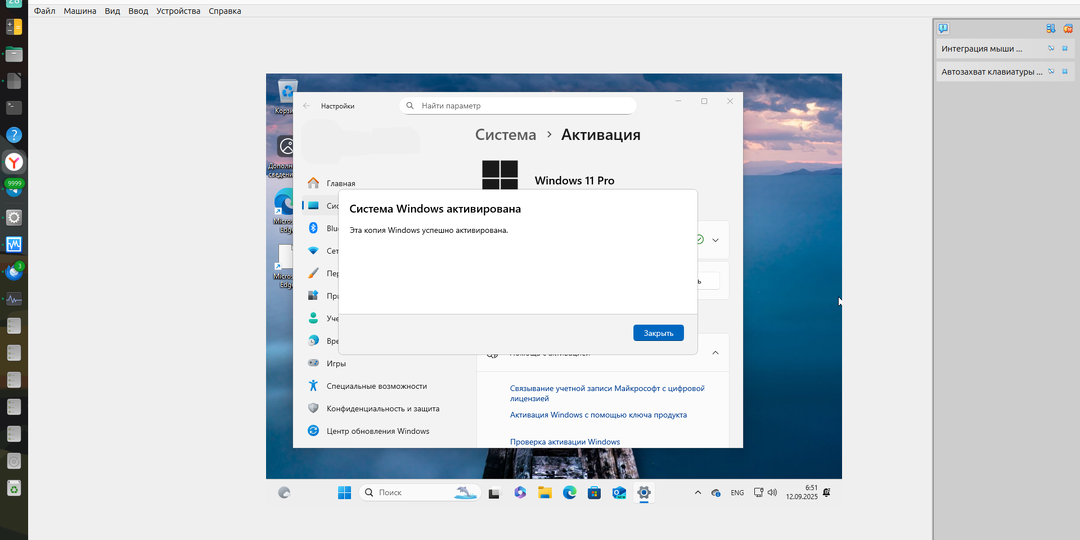Click the network Wi-Fi icon in sidebar
The height and width of the screenshot is (540, 1080).
(x=313, y=251)
